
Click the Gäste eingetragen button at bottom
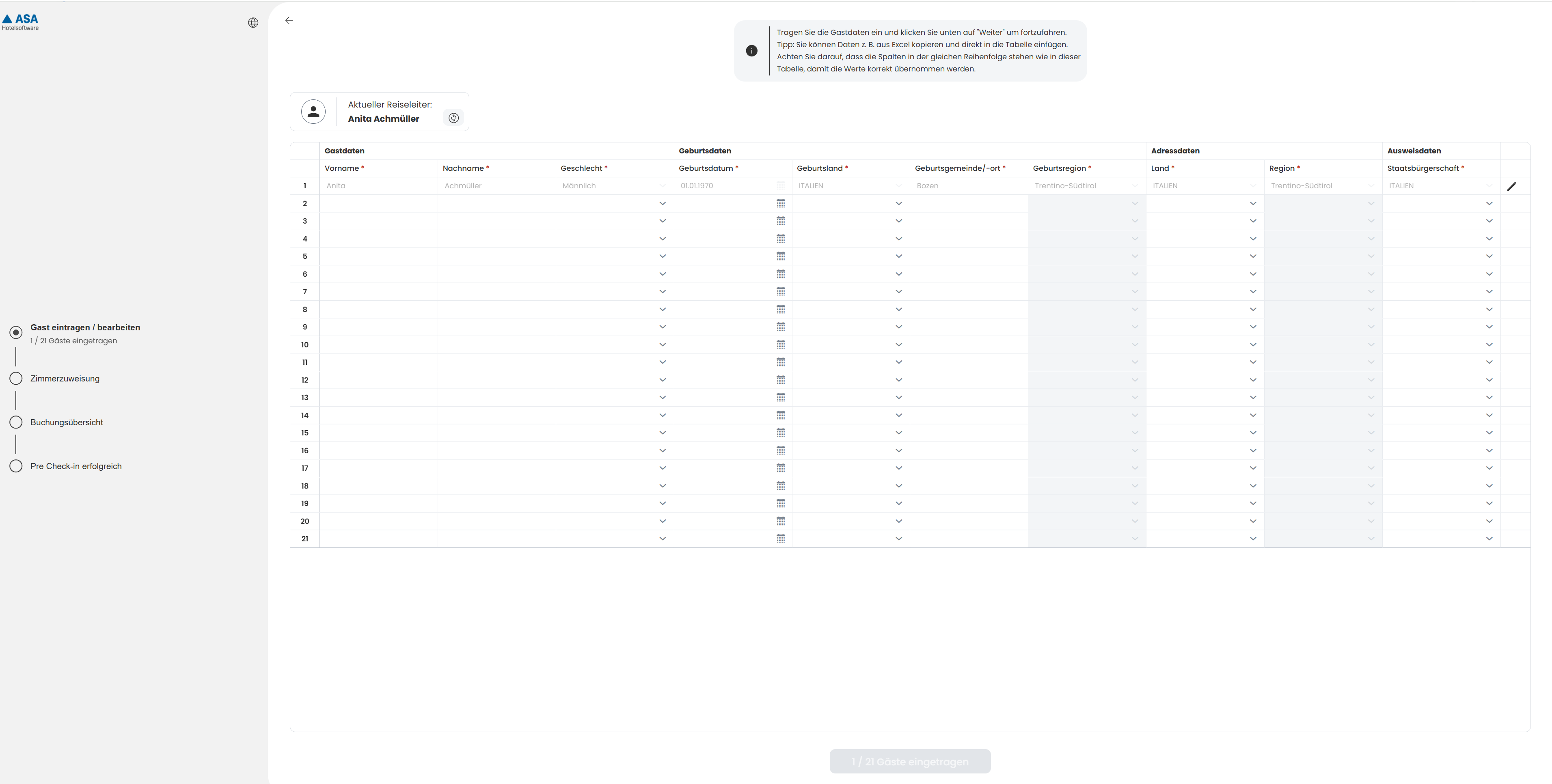tap(910, 762)
